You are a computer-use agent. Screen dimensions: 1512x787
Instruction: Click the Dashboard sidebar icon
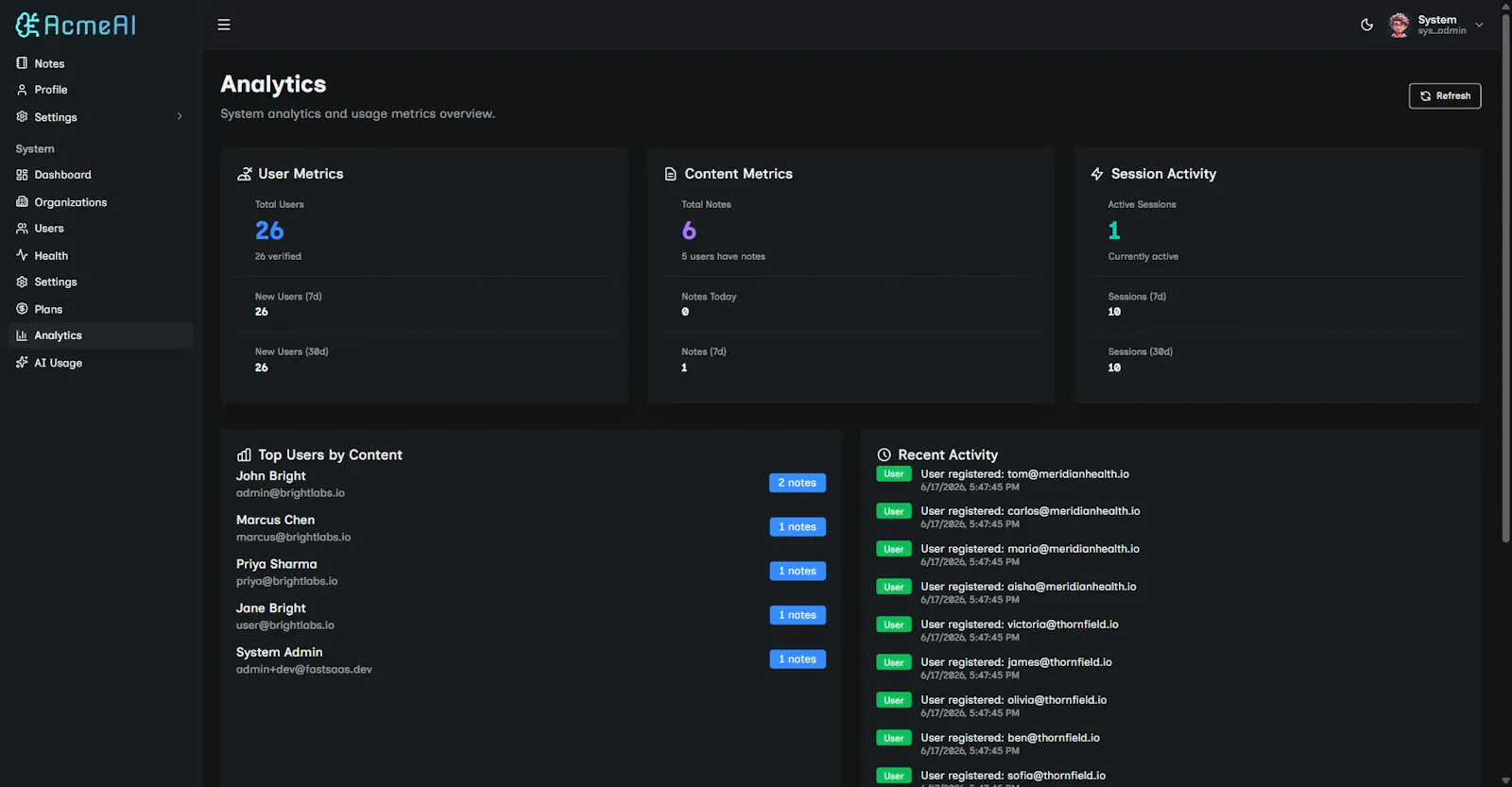(22, 175)
